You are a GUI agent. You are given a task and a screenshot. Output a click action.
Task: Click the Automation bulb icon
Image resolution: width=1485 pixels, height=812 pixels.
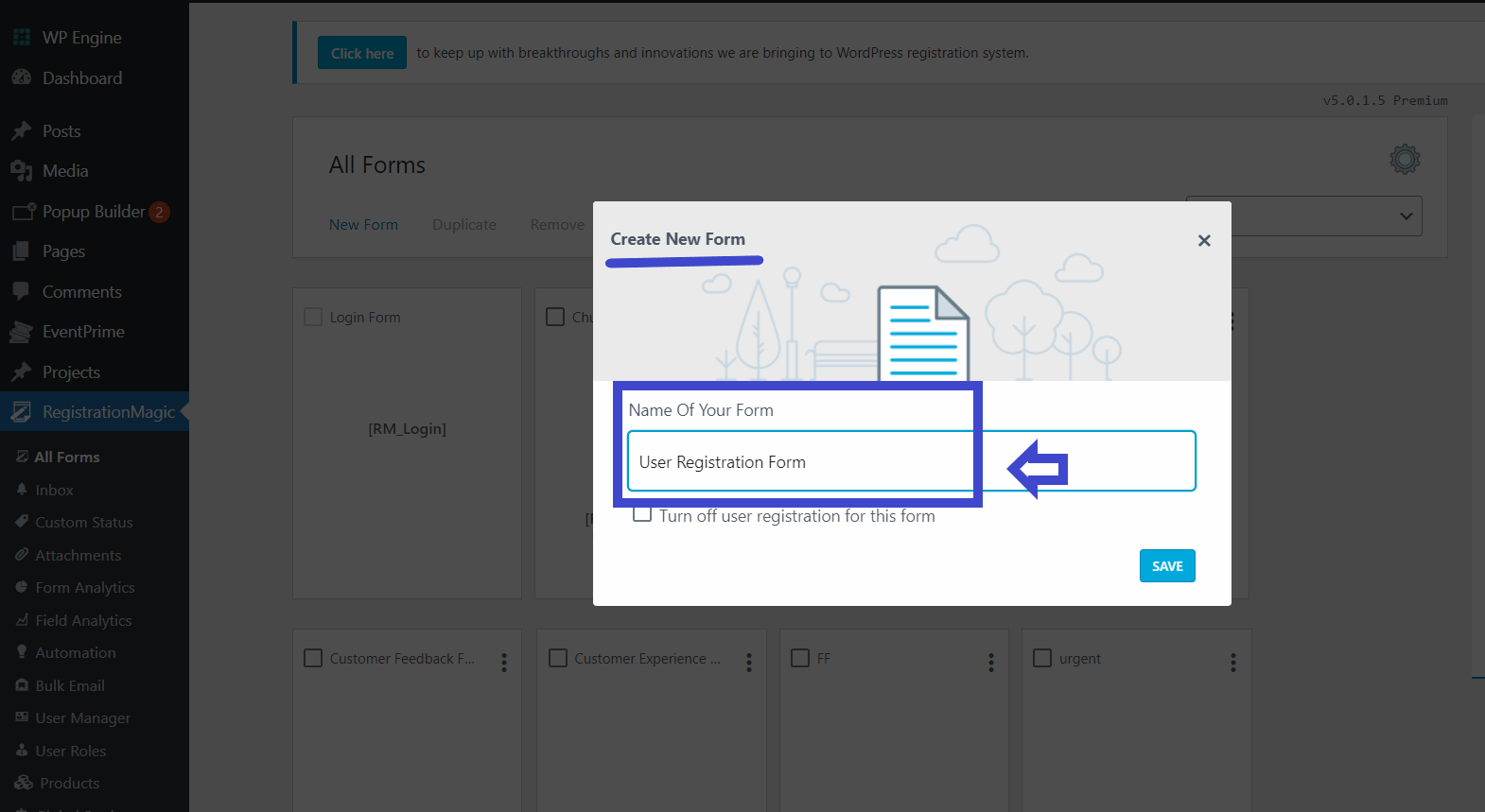22,652
